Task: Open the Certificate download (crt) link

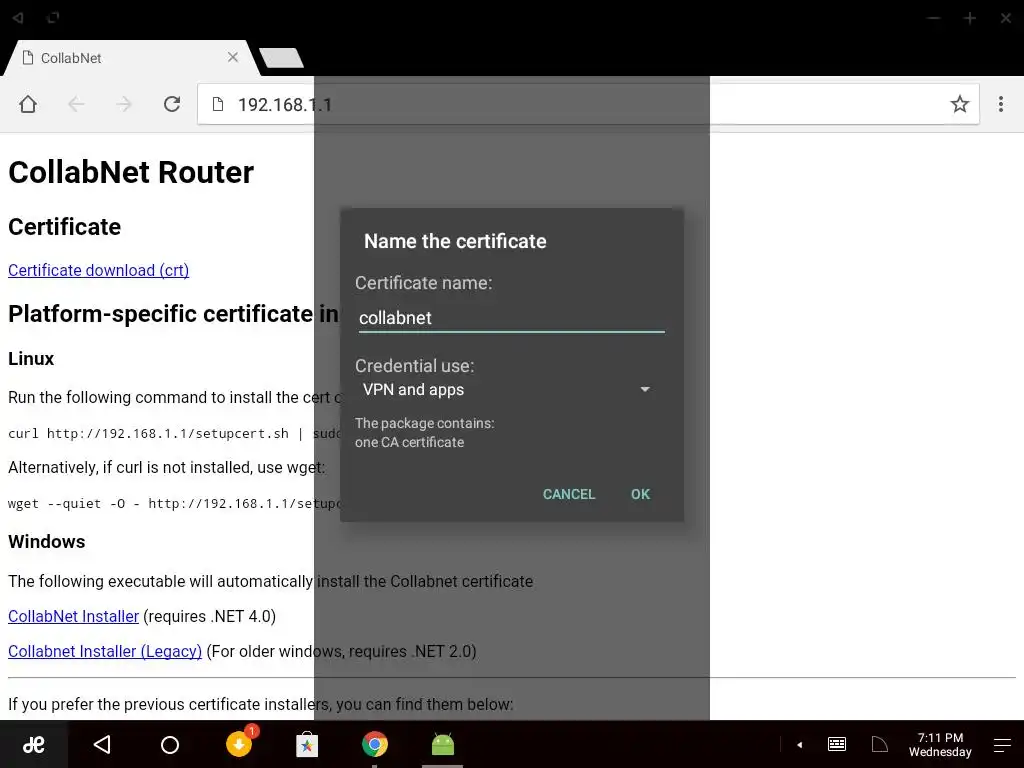Action: [99, 270]
